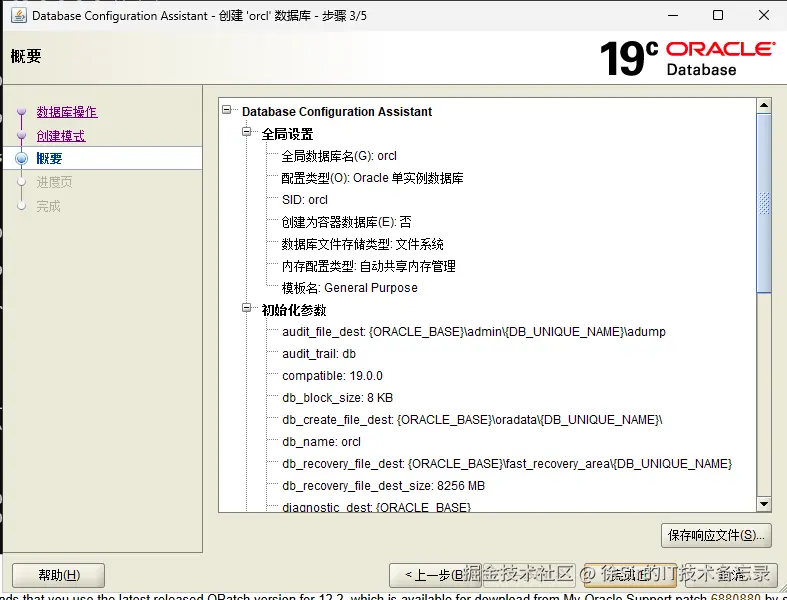Select the 创建为容器数据库(E): 否 row
787x600 pixels.
[x=346, y=222]
